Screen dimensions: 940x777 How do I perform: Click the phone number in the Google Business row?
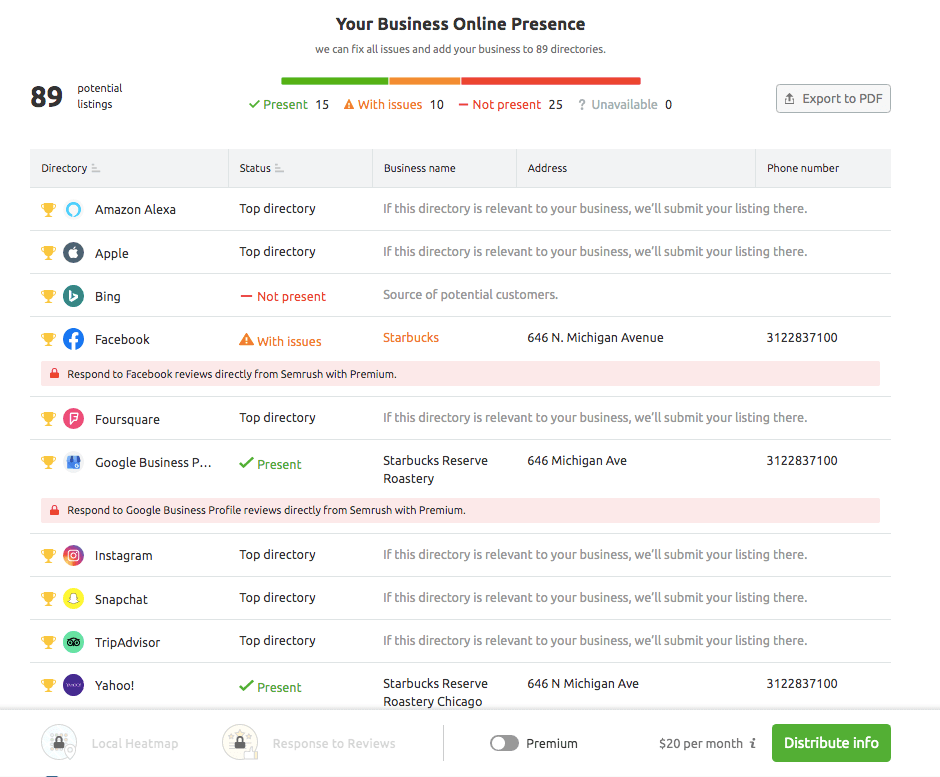coord(802,460)
